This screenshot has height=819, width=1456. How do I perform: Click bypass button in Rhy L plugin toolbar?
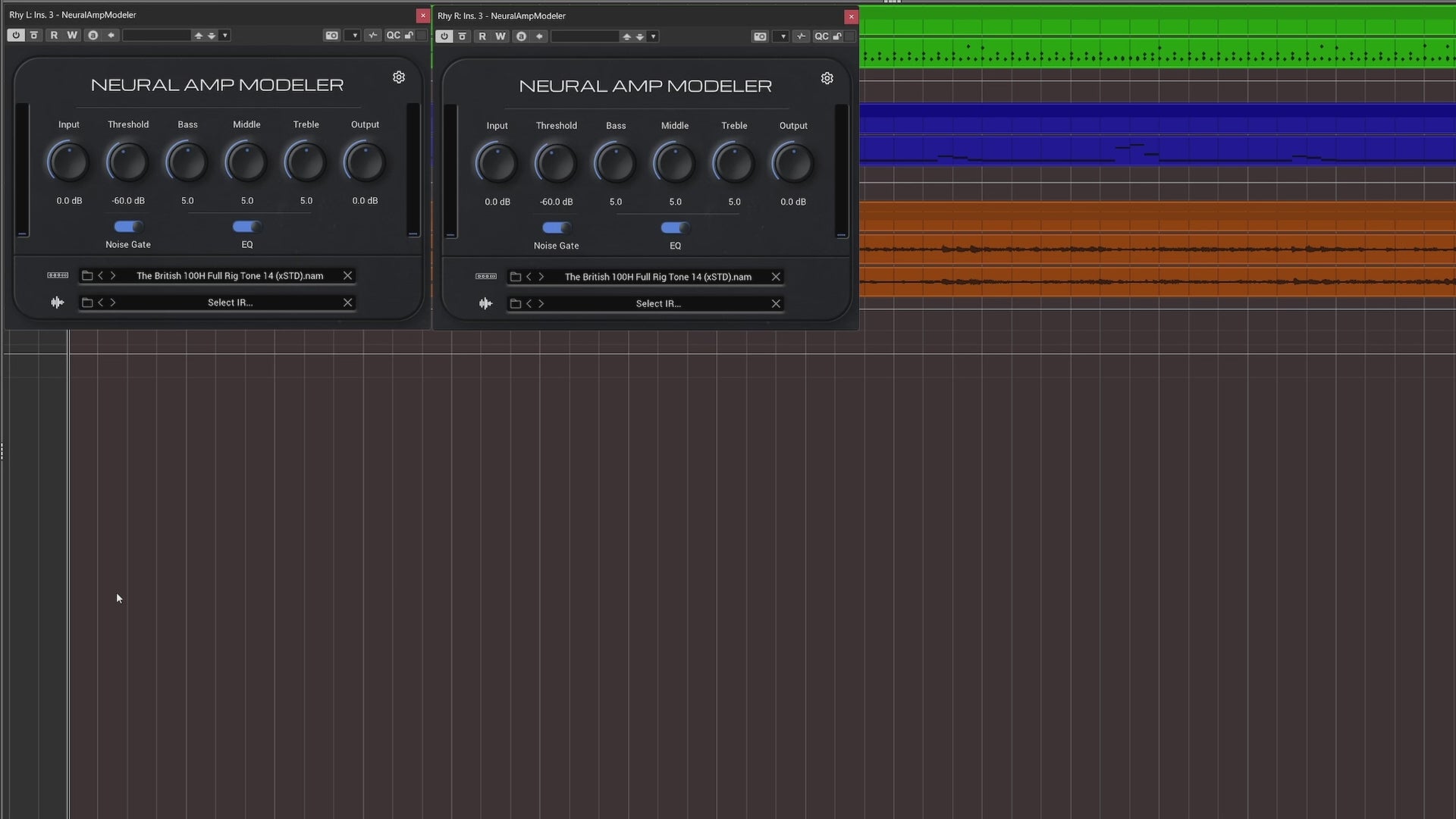click(x=34, y=36)
